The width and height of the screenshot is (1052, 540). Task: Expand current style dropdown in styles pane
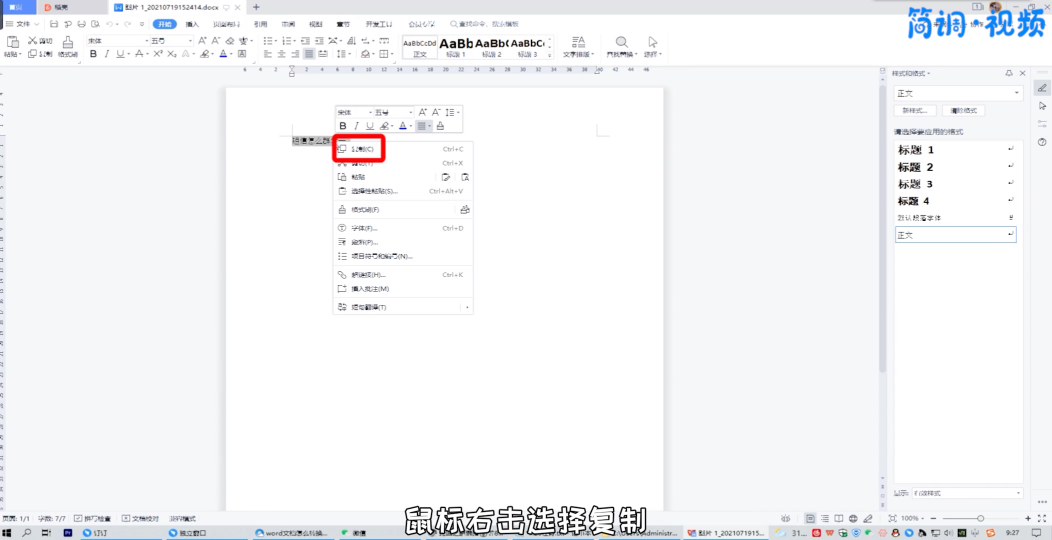point(1017,92)
